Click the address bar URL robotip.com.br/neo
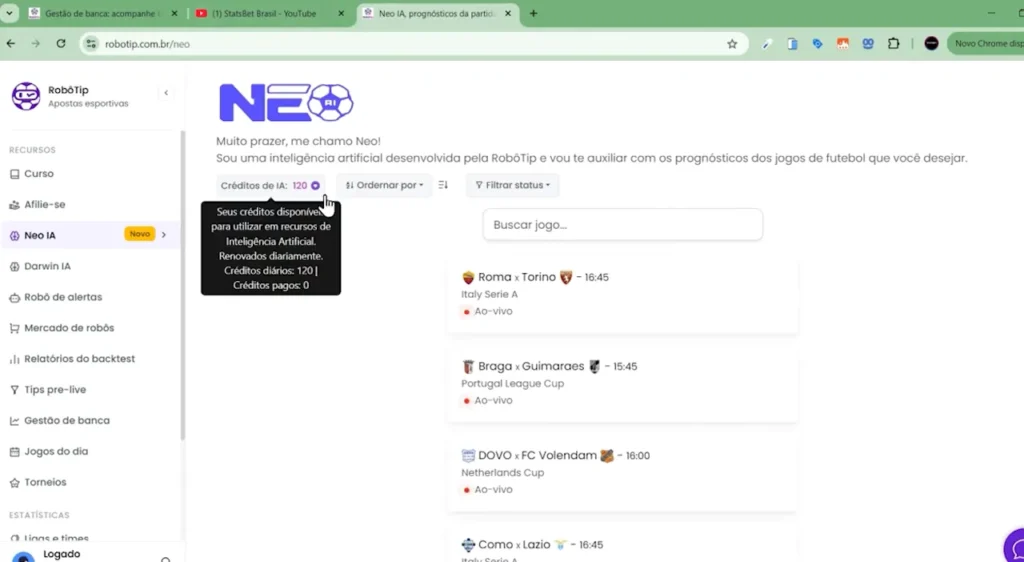The image size is (1024, 562). (x=148, y=44)
